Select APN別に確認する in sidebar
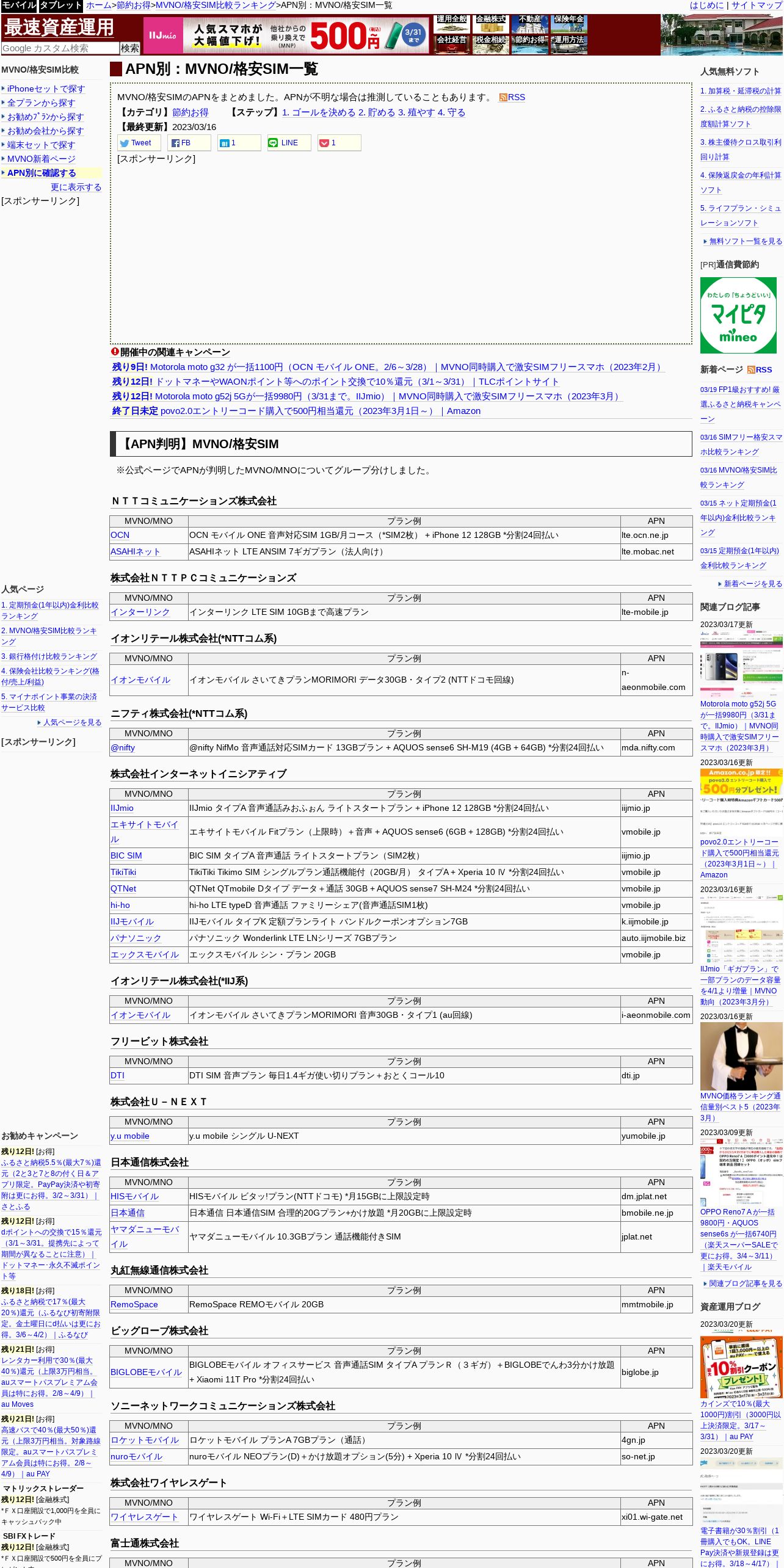Screen dimensions: 784x1568 [x=42, y=173]
